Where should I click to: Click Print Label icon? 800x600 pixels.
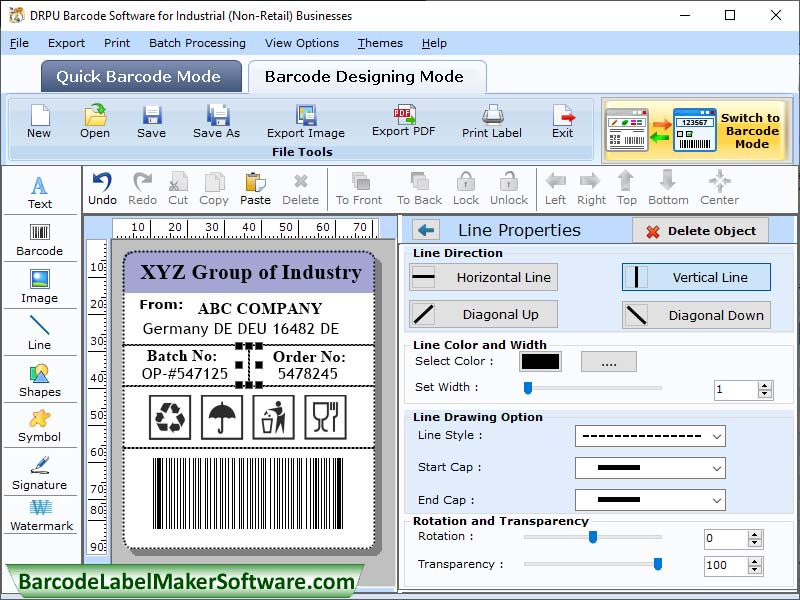pos(492,121)
